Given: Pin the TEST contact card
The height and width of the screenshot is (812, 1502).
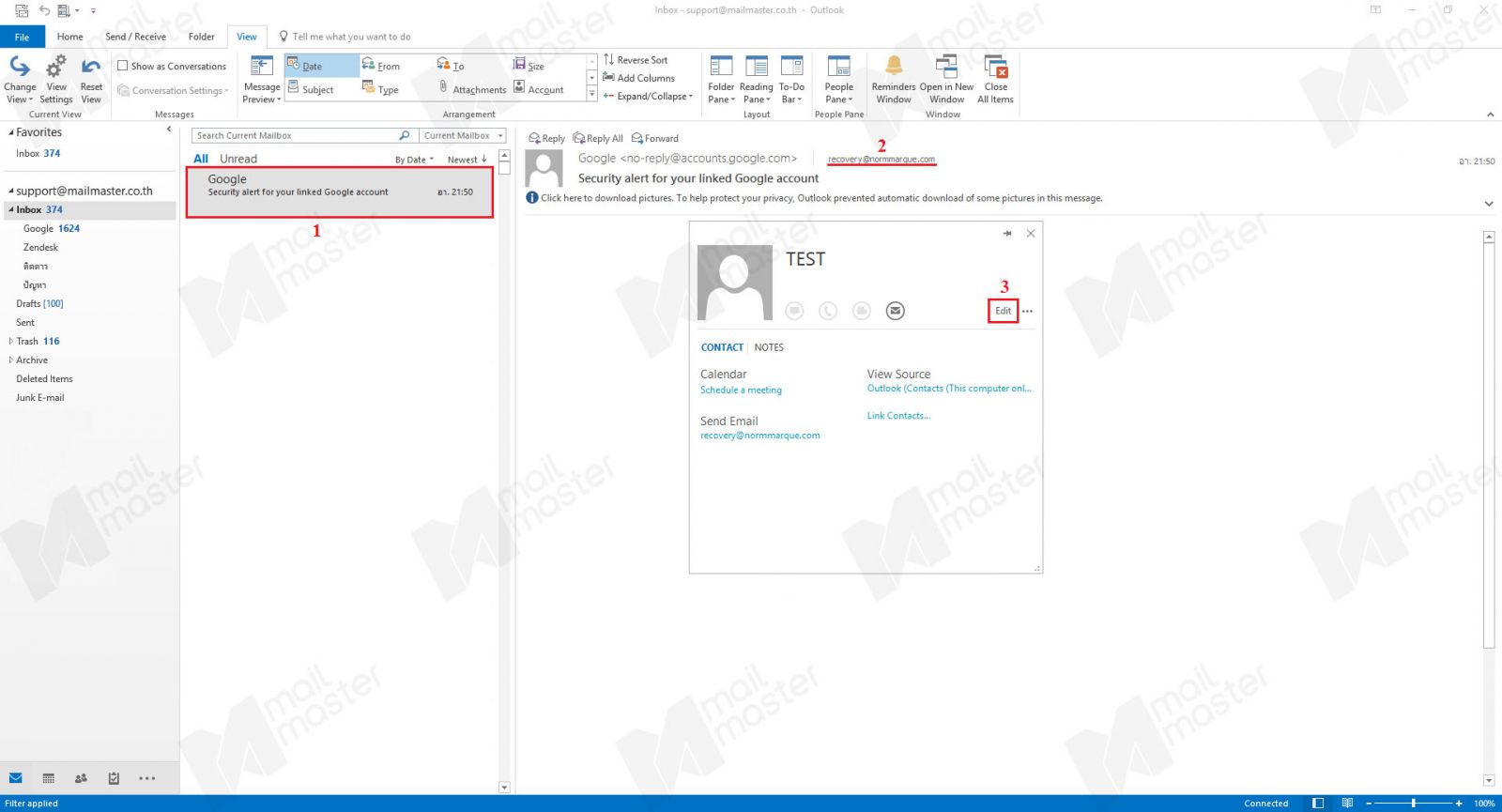Looking at the screenshot, I should (x=1007, y=233).
